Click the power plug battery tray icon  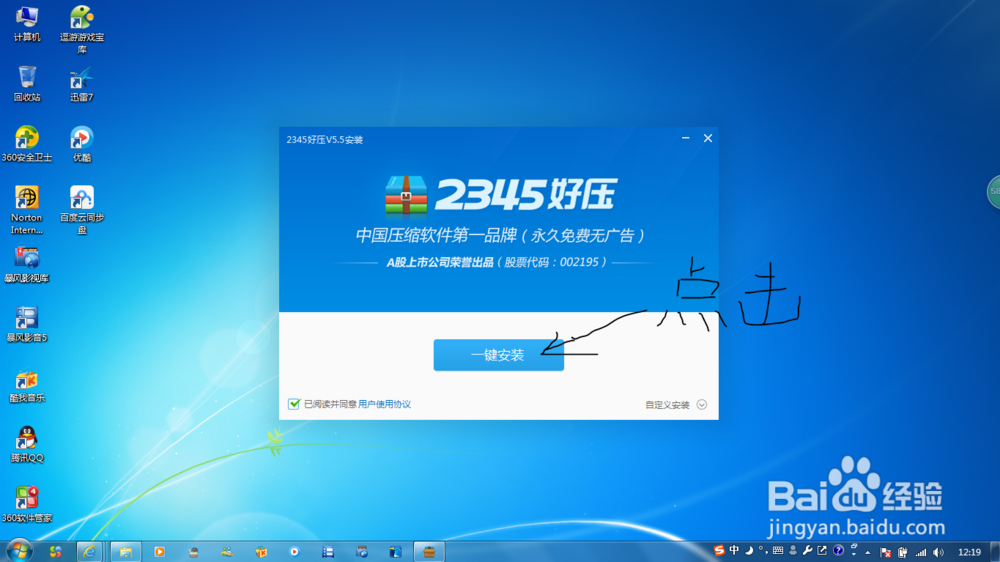pos(902,552)
